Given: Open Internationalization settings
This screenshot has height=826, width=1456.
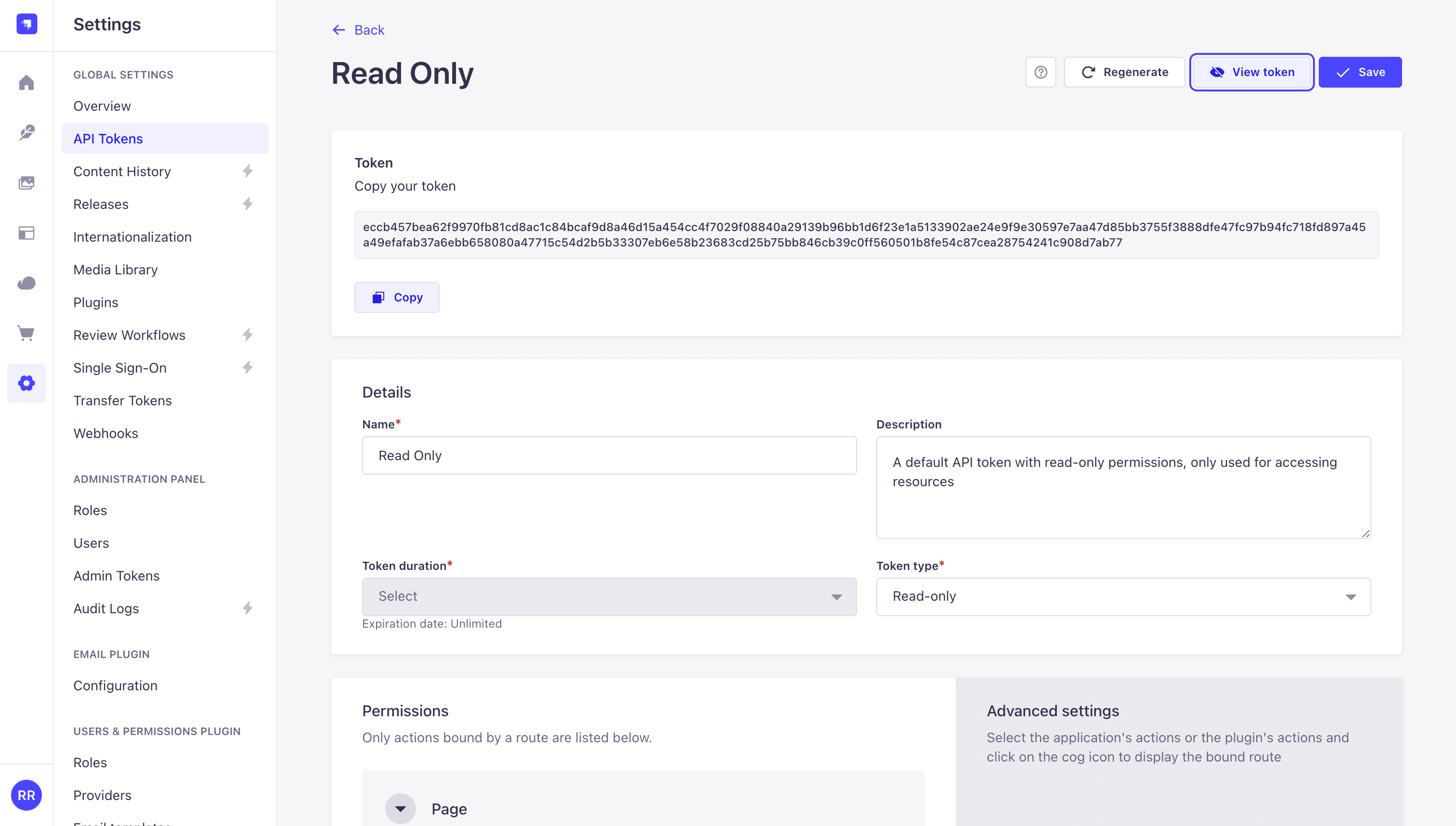Looking at the screenshot, I should [165, 237].
